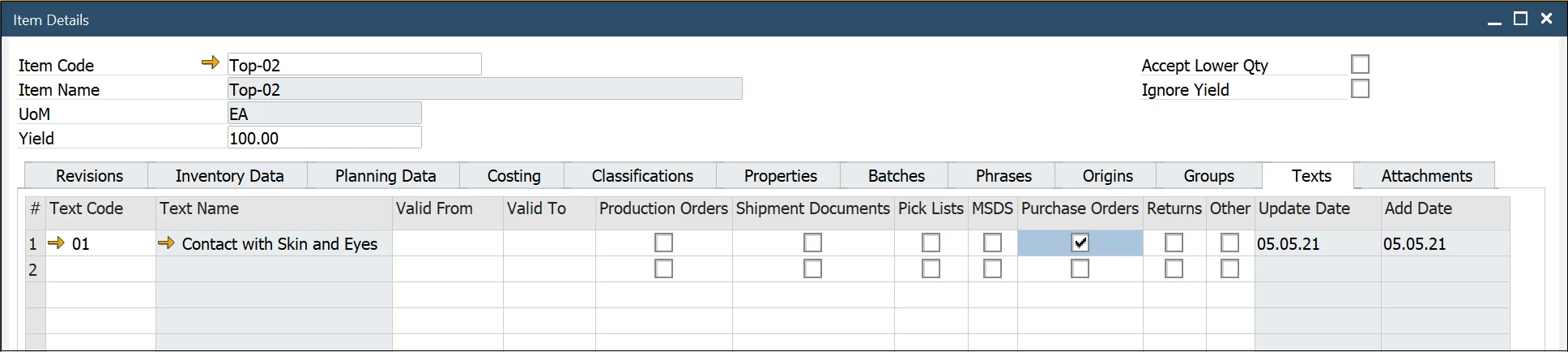This screenshot has height=352, width=1568.
Task: Maximize the Item Details window
Action: (1521, 19)
